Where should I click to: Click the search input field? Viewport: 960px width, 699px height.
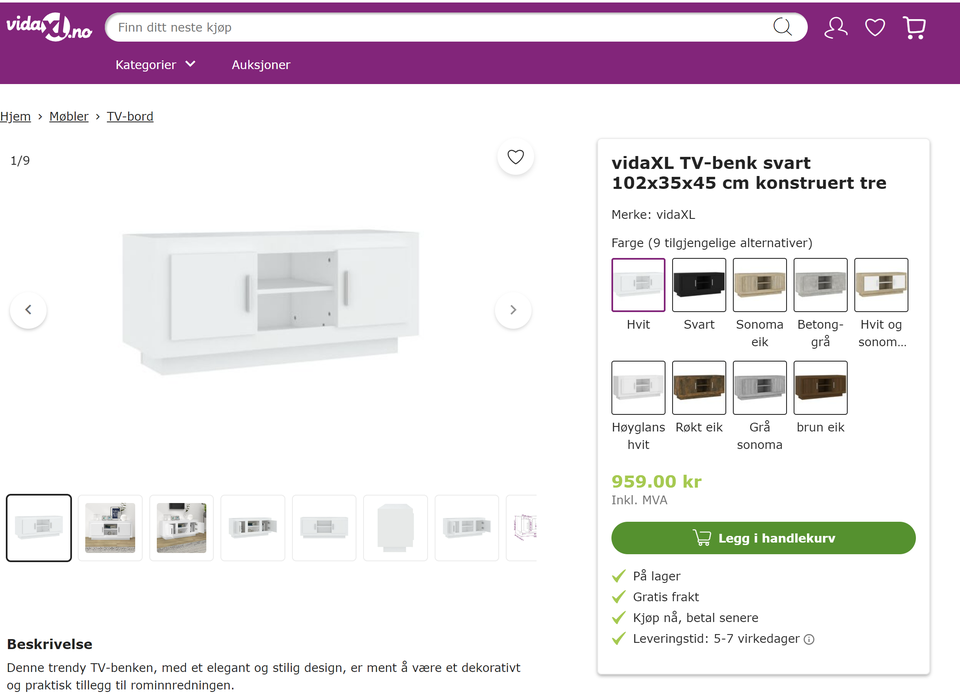pos(440,27)
